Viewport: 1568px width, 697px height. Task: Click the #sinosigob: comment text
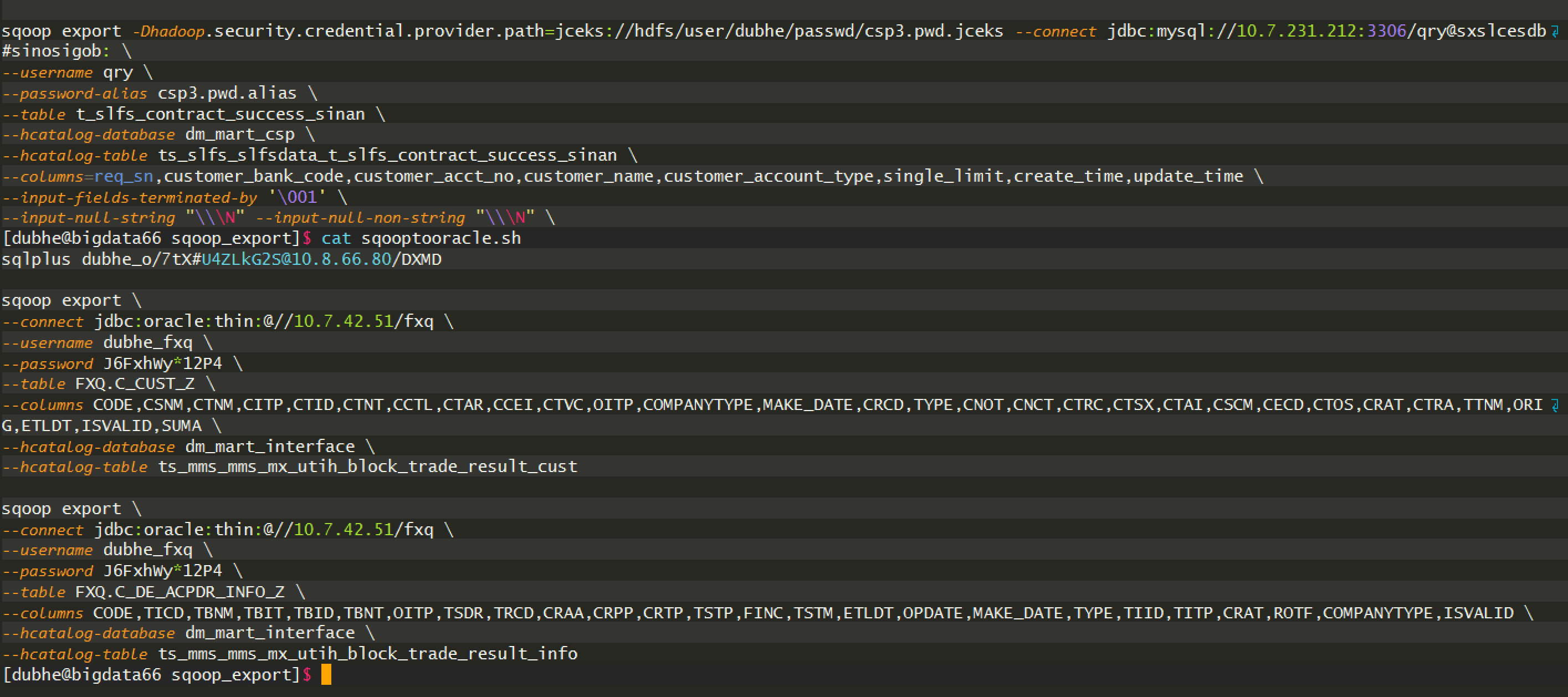(55, 51)
